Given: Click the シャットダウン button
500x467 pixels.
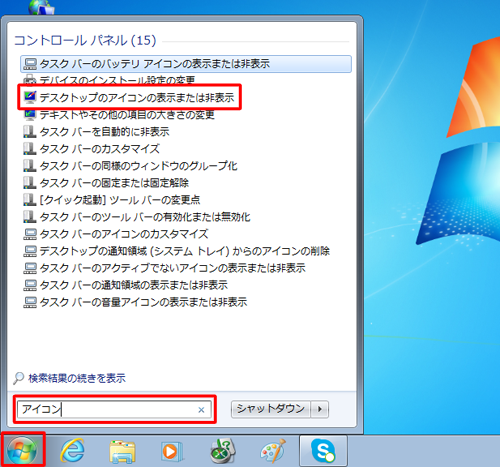Looking at the screenshot, I should 271,409.
